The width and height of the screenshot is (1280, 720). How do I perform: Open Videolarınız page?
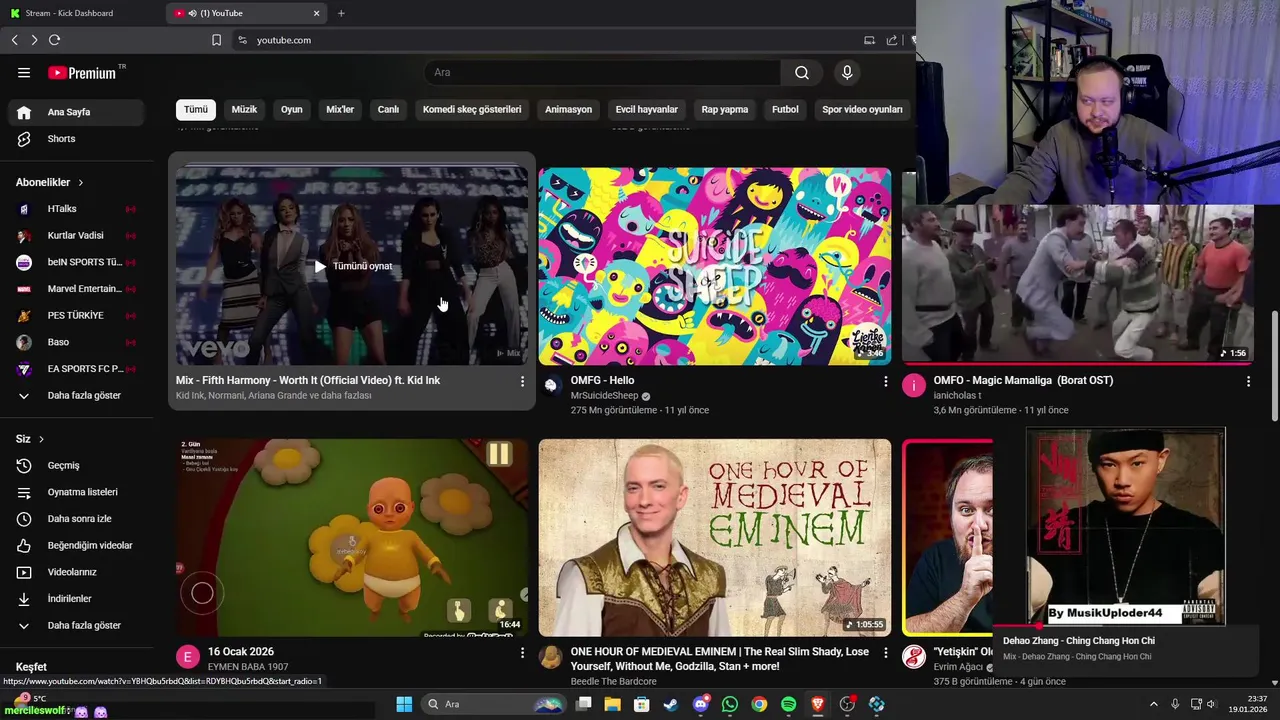coord(76,572)
